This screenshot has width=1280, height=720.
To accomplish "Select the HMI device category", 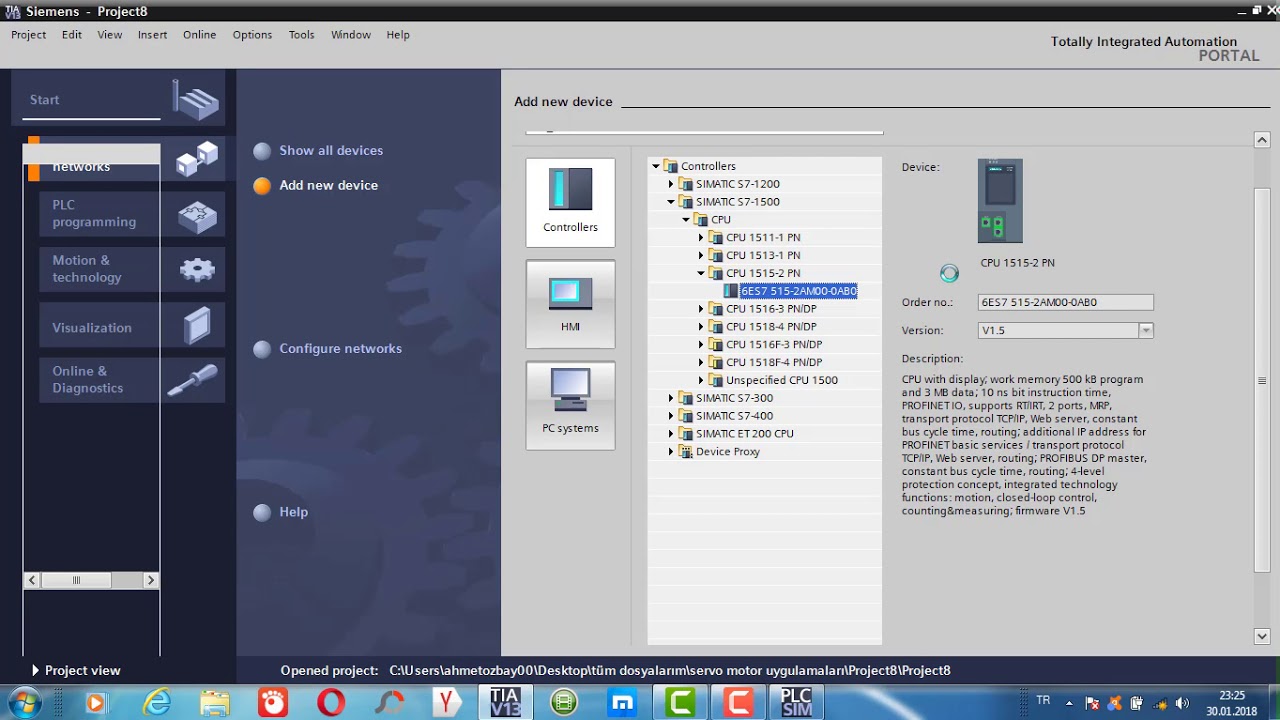I will point(570,304).
